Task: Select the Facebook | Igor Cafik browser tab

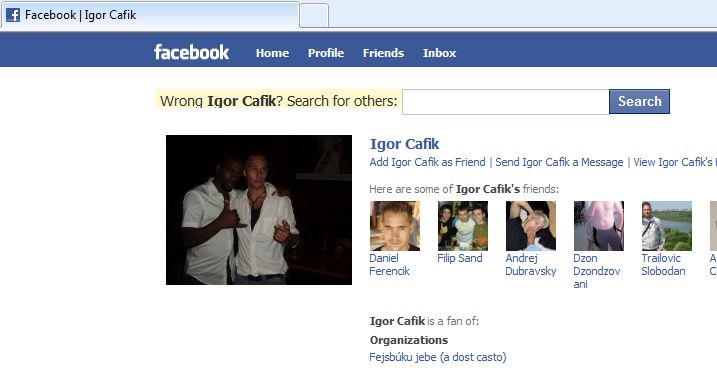Action: point(150,15)
